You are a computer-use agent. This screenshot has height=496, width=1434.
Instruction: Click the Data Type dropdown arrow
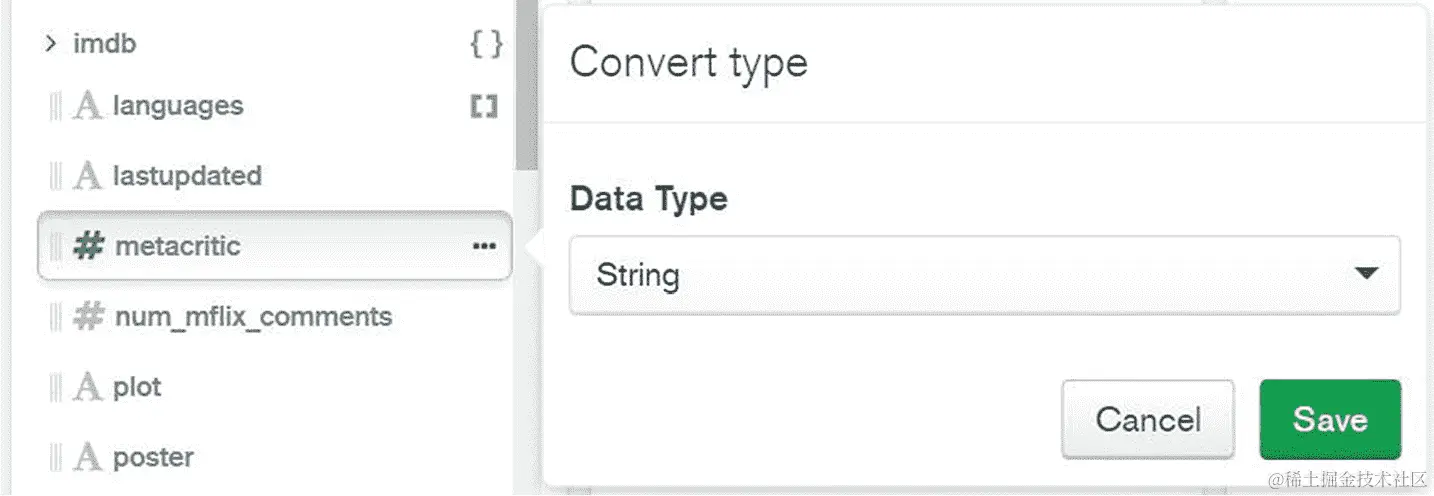1366,274
